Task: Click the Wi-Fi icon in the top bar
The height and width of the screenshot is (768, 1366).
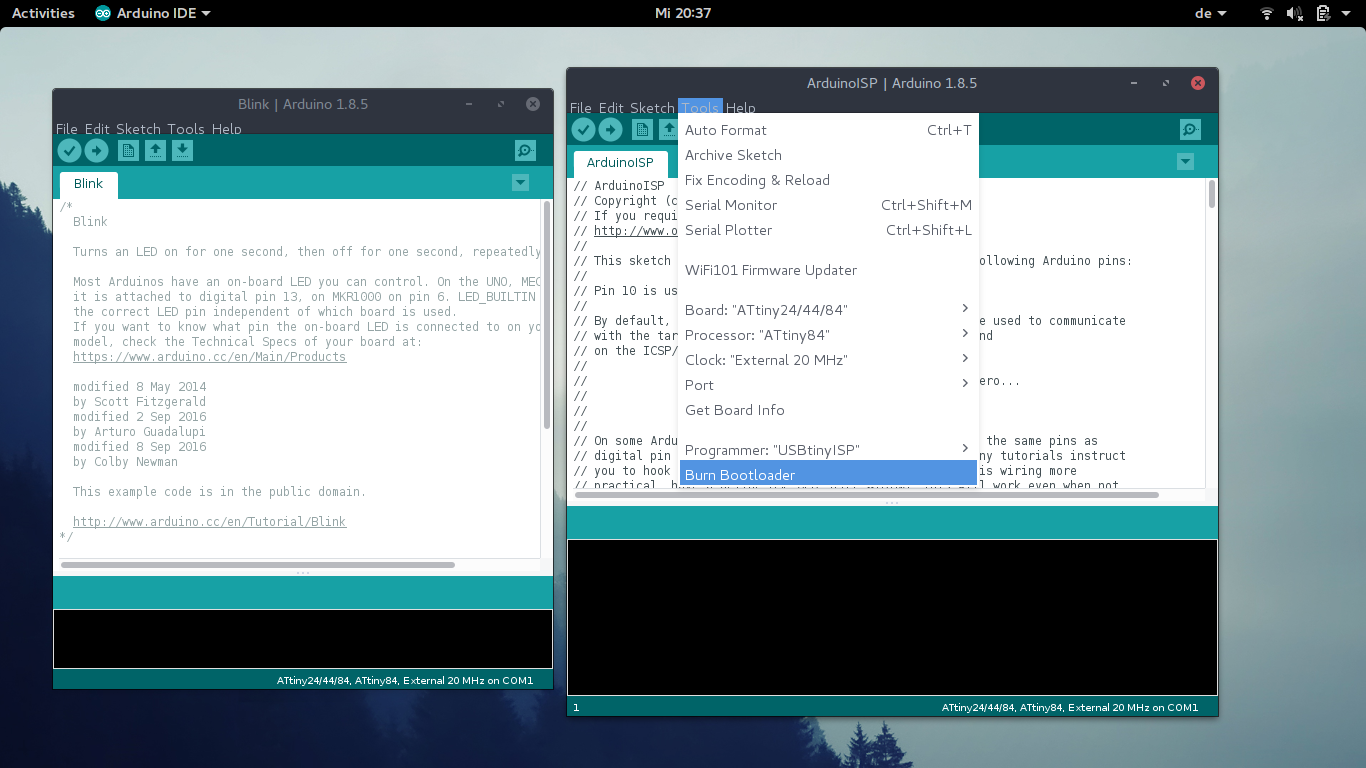Action: tap(1267, 13)
